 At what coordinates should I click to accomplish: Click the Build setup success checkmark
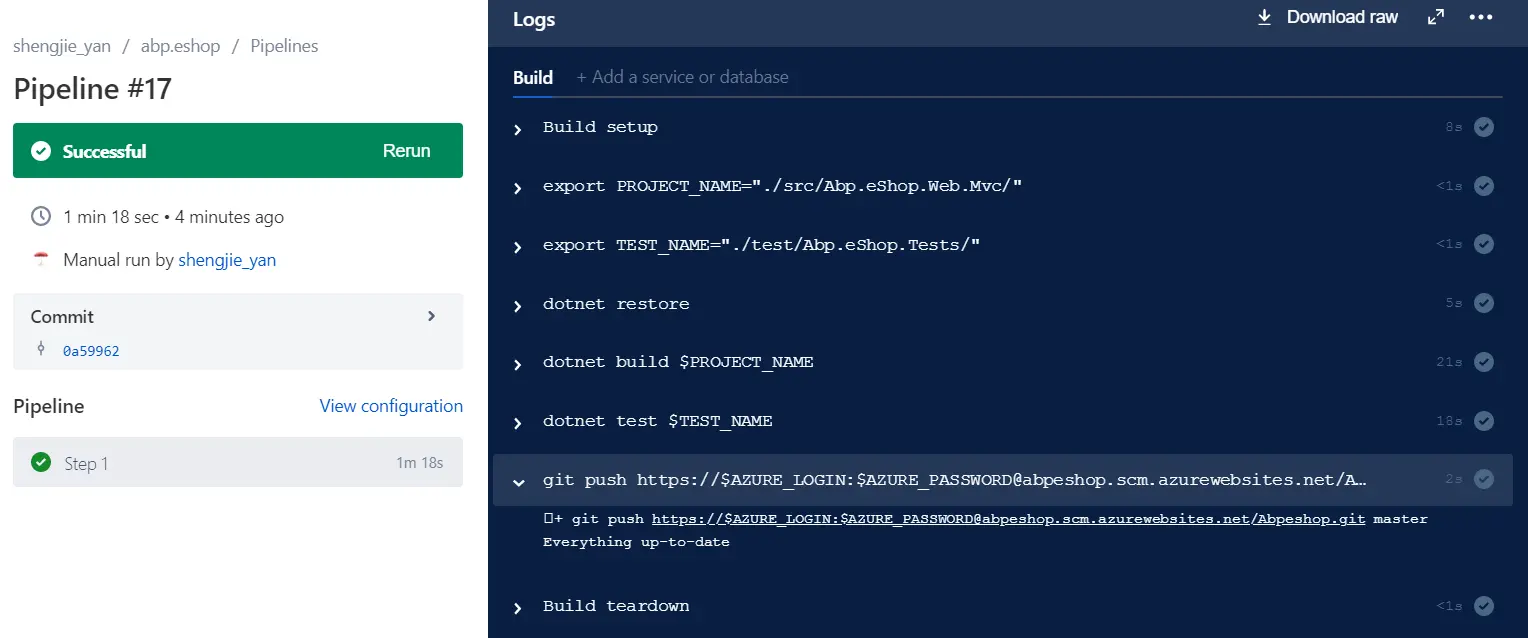coord(1484,127)
